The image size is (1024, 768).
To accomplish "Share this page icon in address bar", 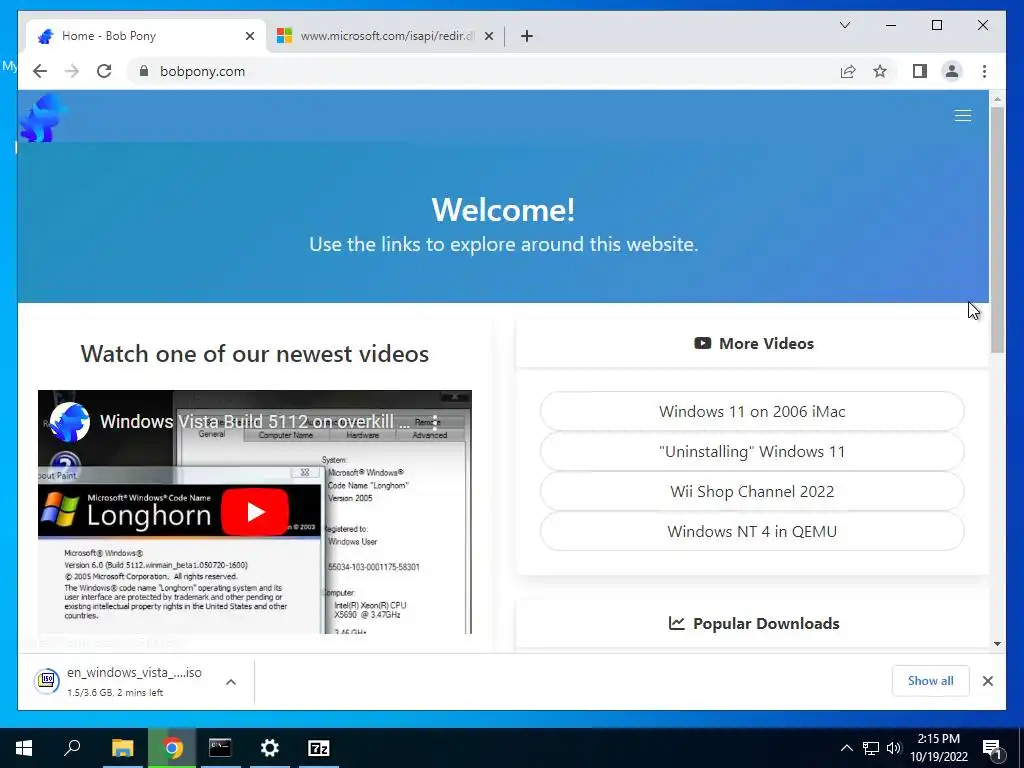I will click(x=848, y=71).
